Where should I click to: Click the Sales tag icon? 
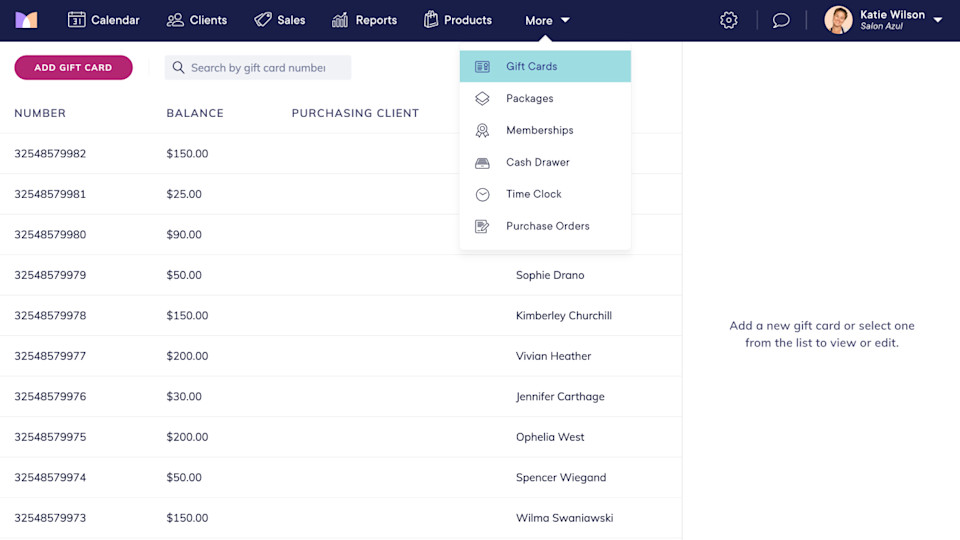[x=263, y=20]
